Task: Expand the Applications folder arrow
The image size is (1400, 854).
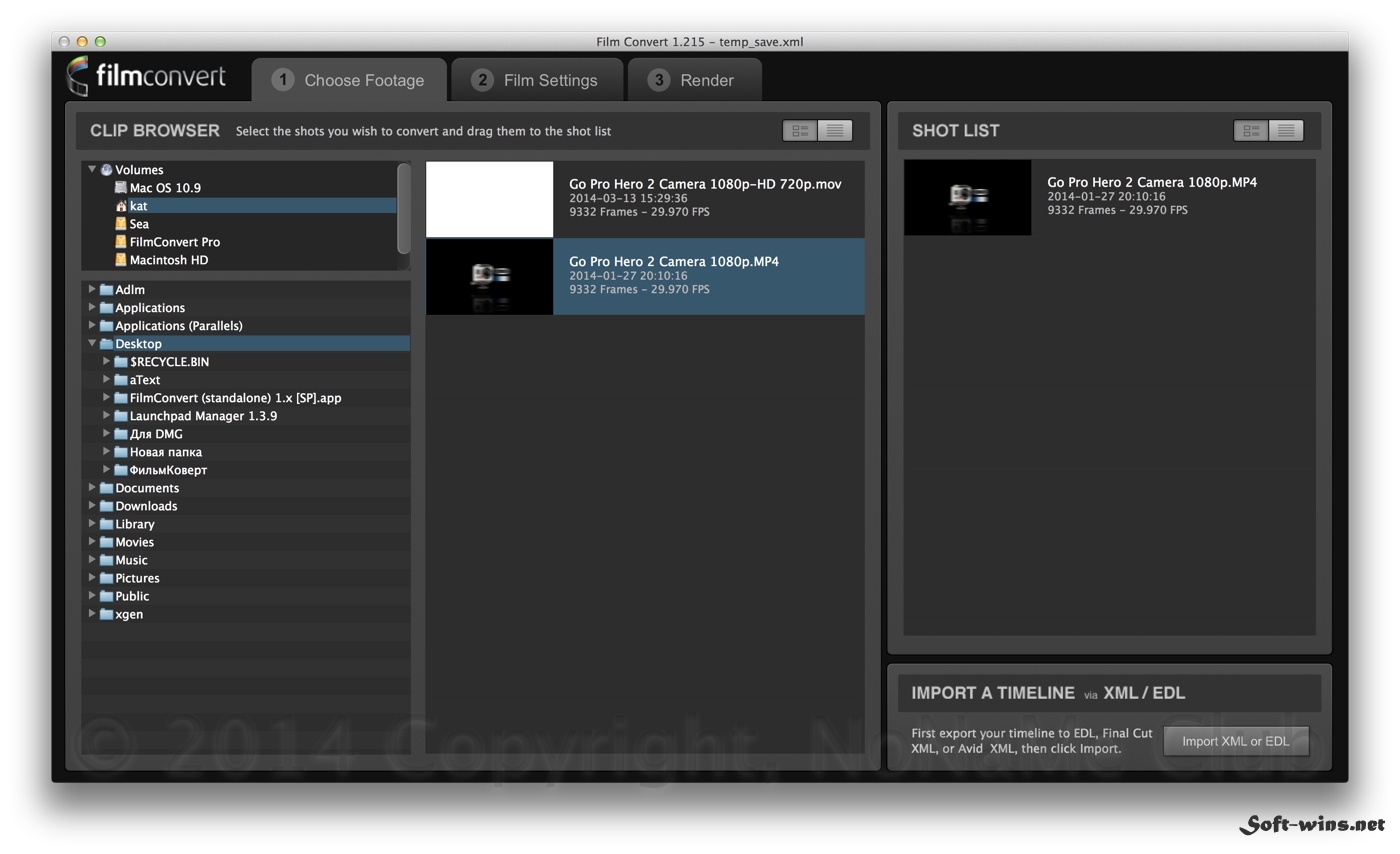Action: point(92,307)
